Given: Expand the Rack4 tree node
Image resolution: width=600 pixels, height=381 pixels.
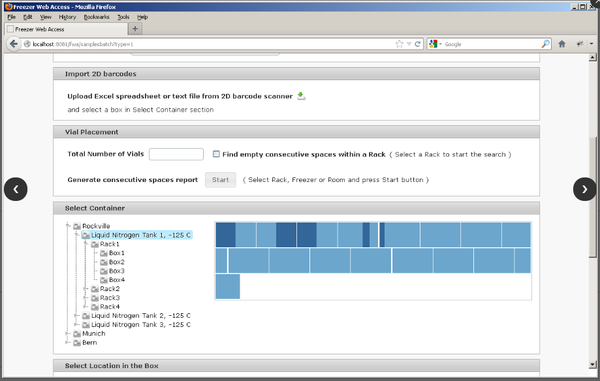Looking at the screenshot, I should [86, 306].
